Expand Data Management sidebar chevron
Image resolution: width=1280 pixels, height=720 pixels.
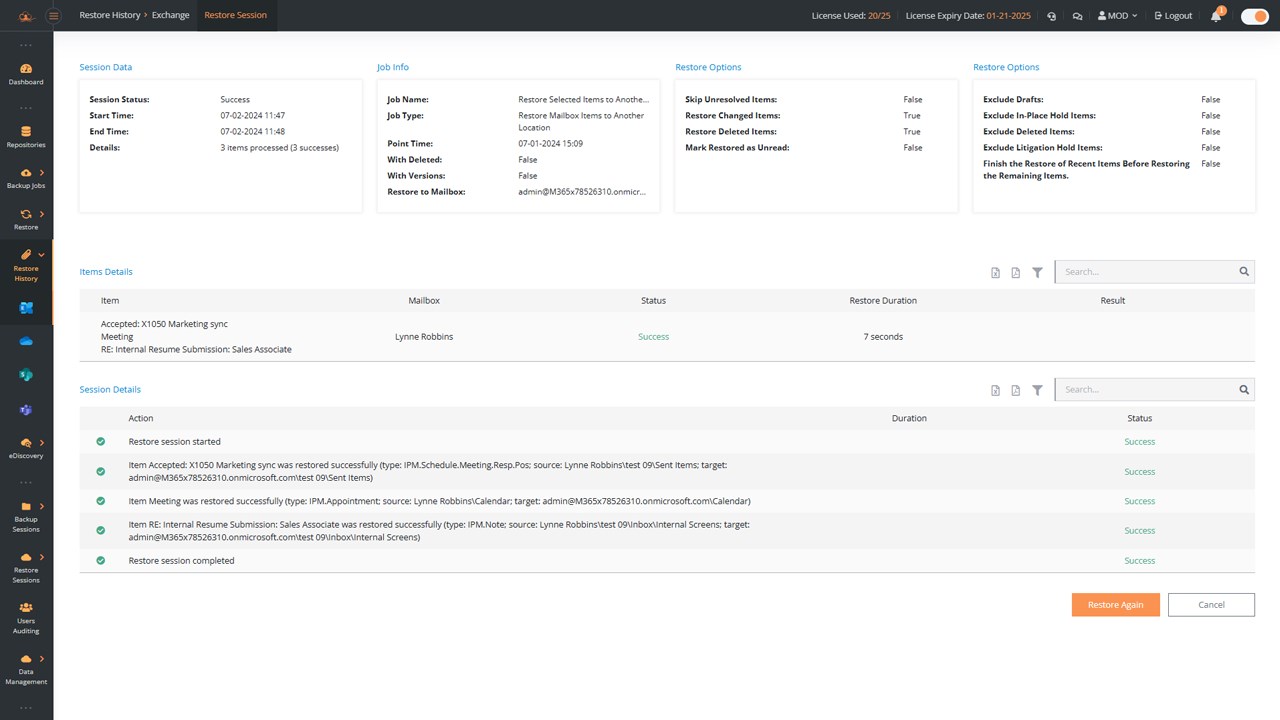click(42, 659)
